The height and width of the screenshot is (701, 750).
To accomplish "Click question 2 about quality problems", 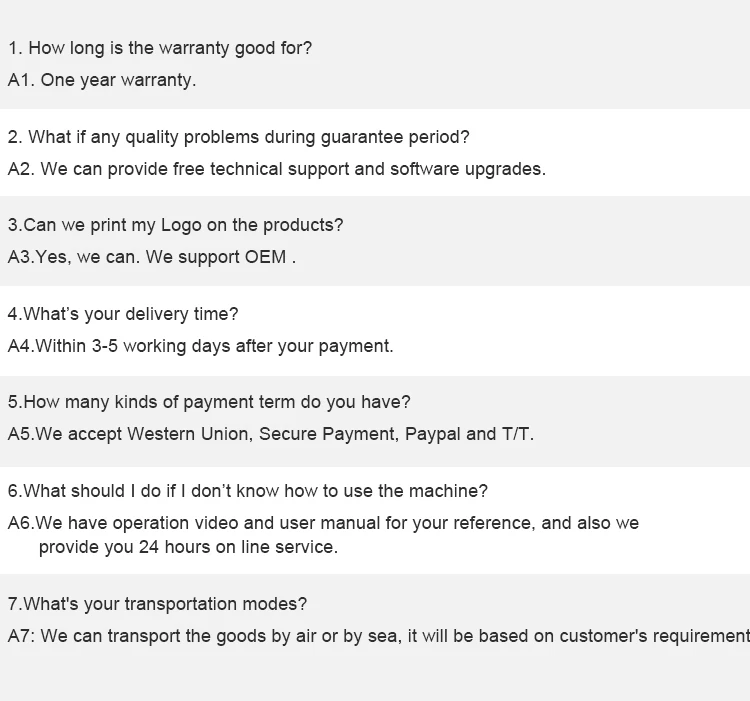I will click(x=238, y=137).
